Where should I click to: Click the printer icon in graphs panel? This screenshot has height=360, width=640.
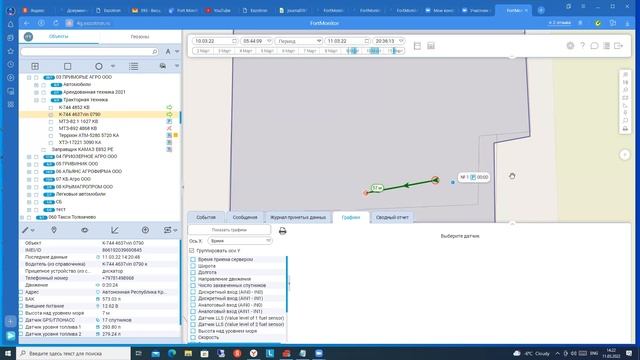[282, 231]
